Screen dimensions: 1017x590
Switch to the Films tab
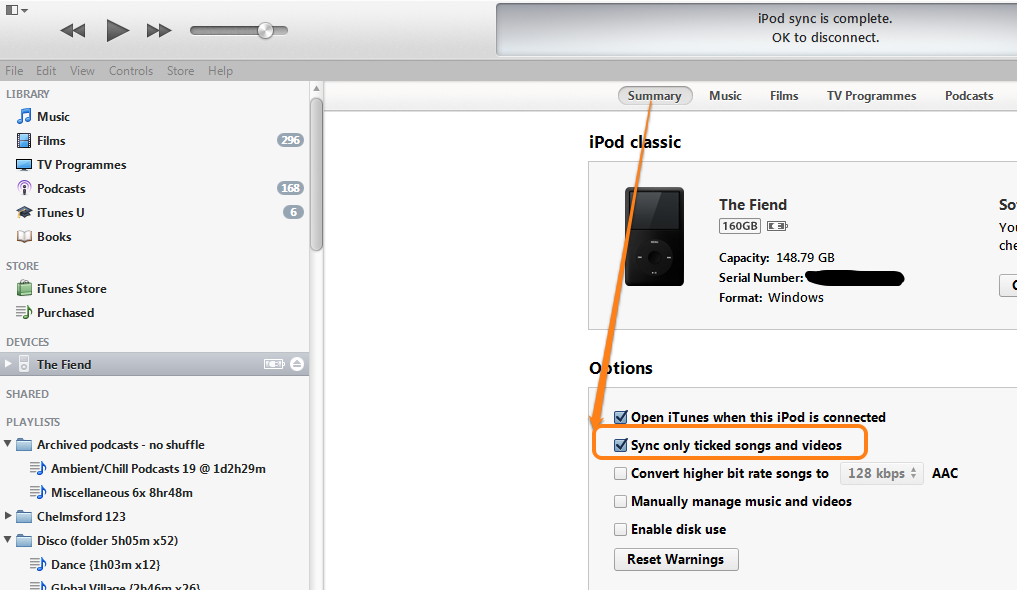pyautogui.click(x=784, y=96)
